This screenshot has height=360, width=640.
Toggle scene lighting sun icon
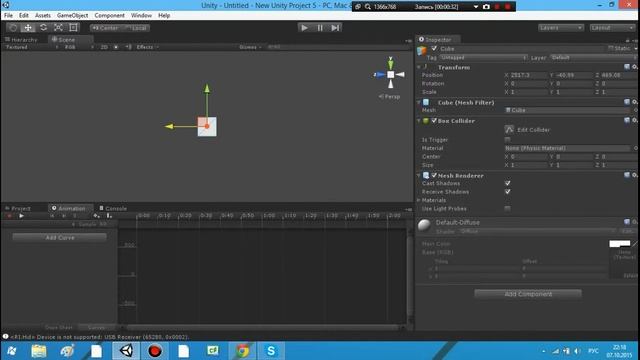click(116, 47)
